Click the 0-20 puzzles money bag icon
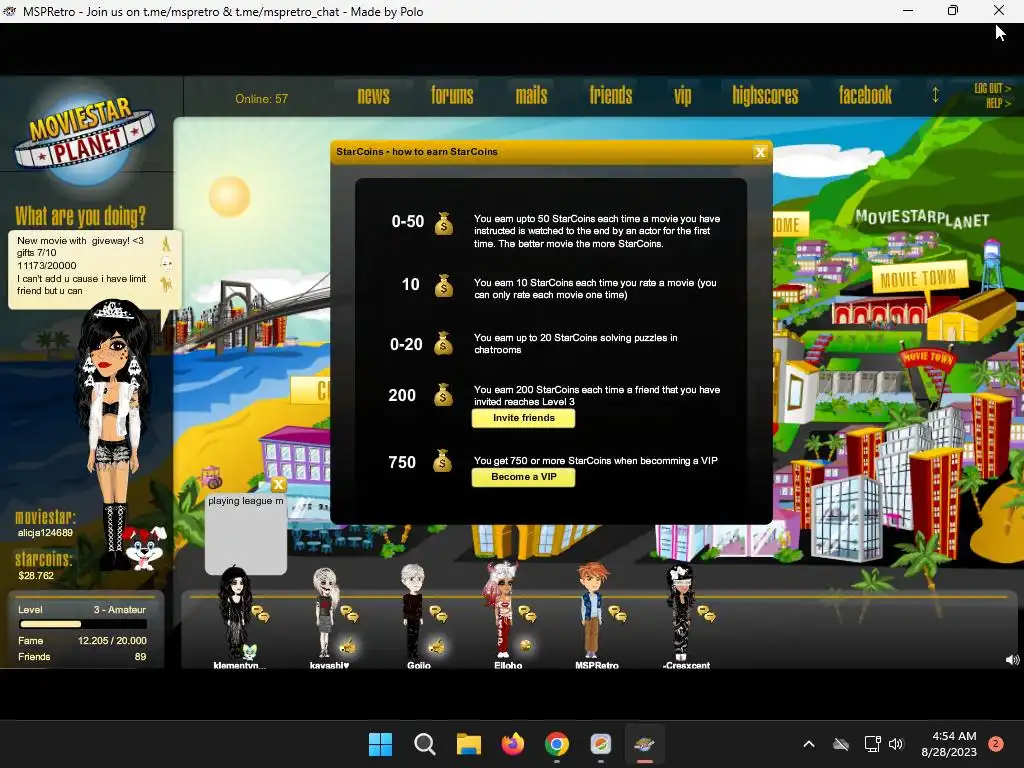This screenshot has width=1024, height=768. (443, 343)
